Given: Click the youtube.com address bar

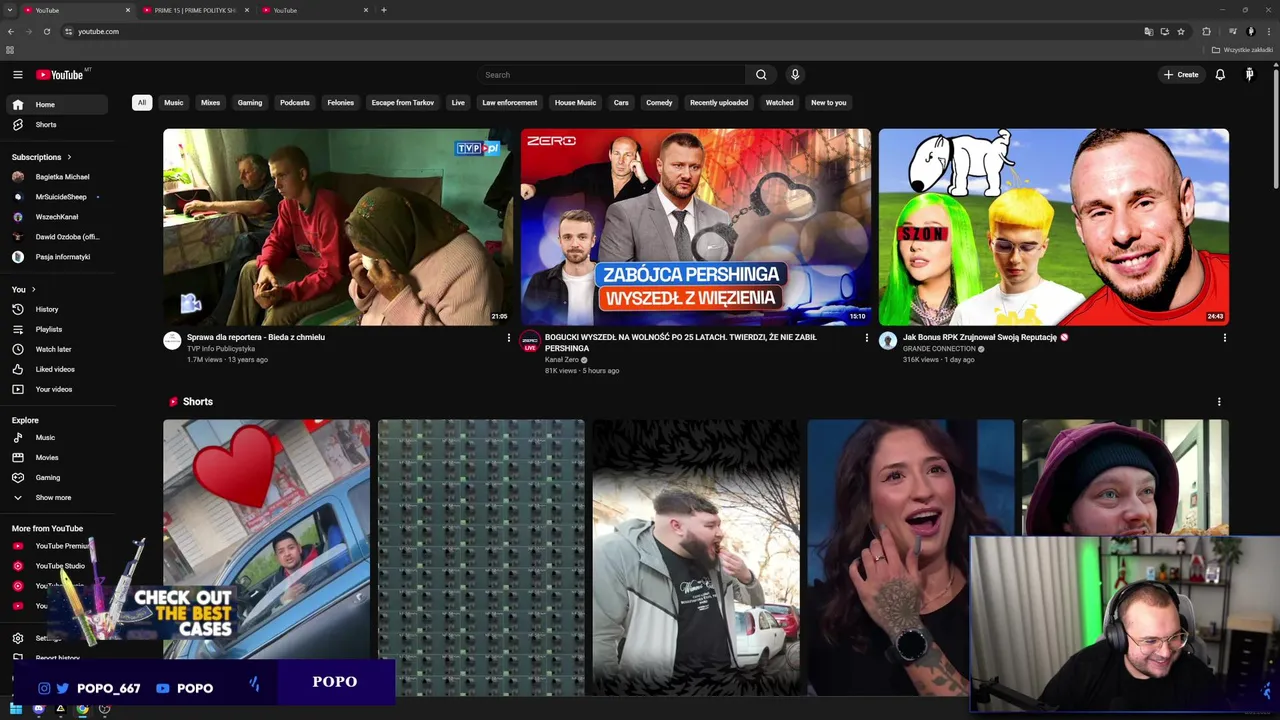Looking at the screenshot, I should [600, 31].
